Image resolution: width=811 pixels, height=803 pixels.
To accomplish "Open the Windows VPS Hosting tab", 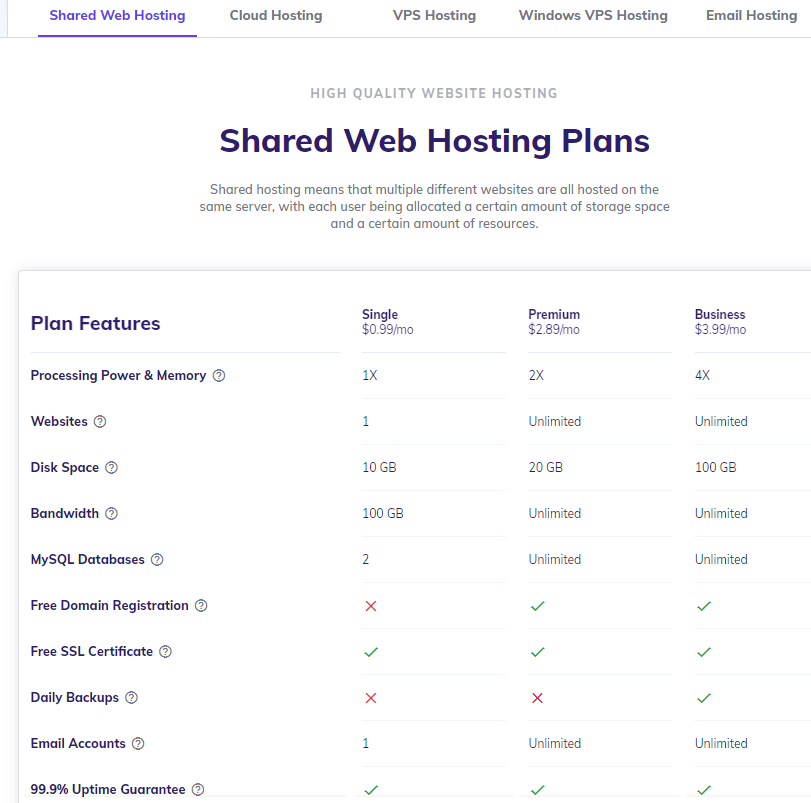I will pyautogui.click(x=593, y=16).
